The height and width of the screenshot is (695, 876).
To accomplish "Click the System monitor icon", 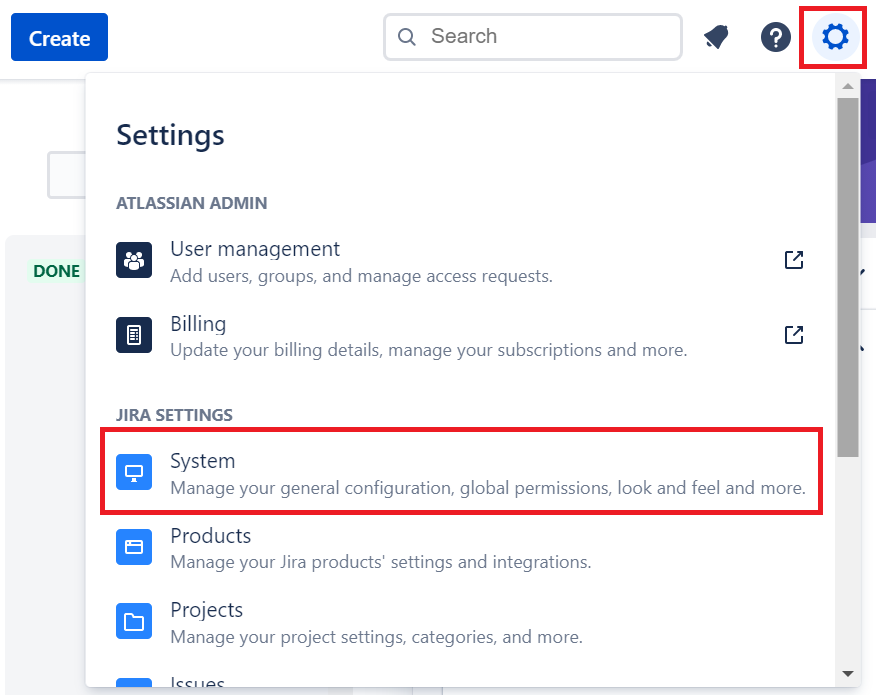I will click(x=134, y=472).
